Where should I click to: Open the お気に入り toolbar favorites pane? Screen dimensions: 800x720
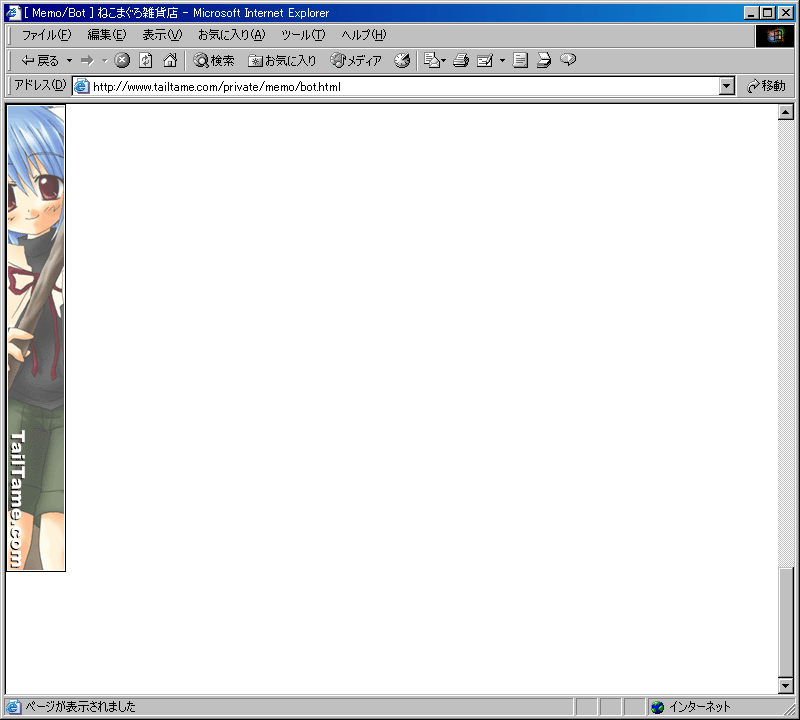[x=282, y=61]
